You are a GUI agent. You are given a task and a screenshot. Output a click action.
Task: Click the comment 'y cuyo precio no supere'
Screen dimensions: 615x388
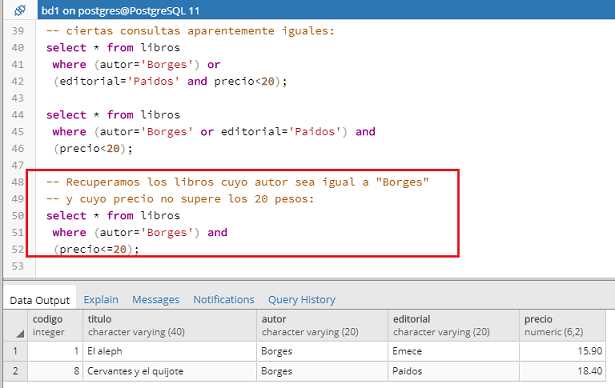(x=180, y=199)
